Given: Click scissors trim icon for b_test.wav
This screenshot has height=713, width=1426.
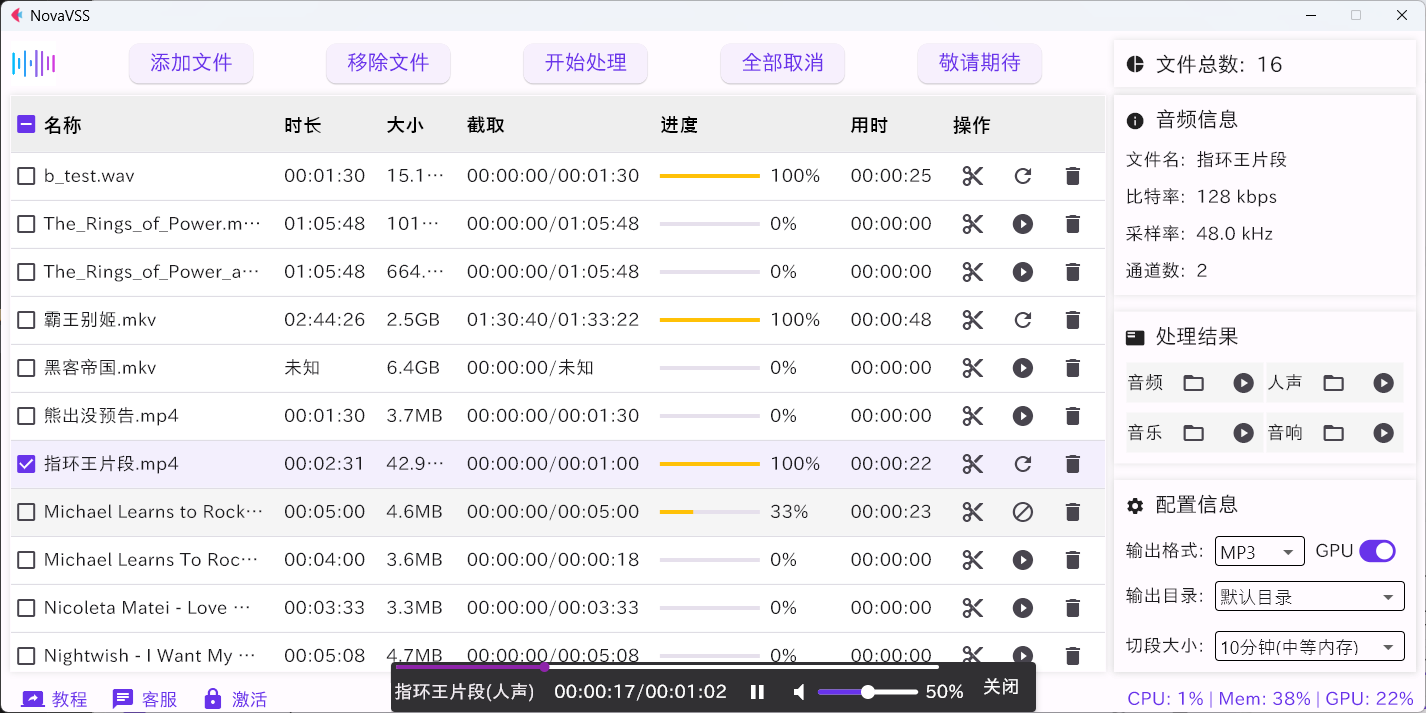Looking at the screenshot, I should click(x=972, y=176).
